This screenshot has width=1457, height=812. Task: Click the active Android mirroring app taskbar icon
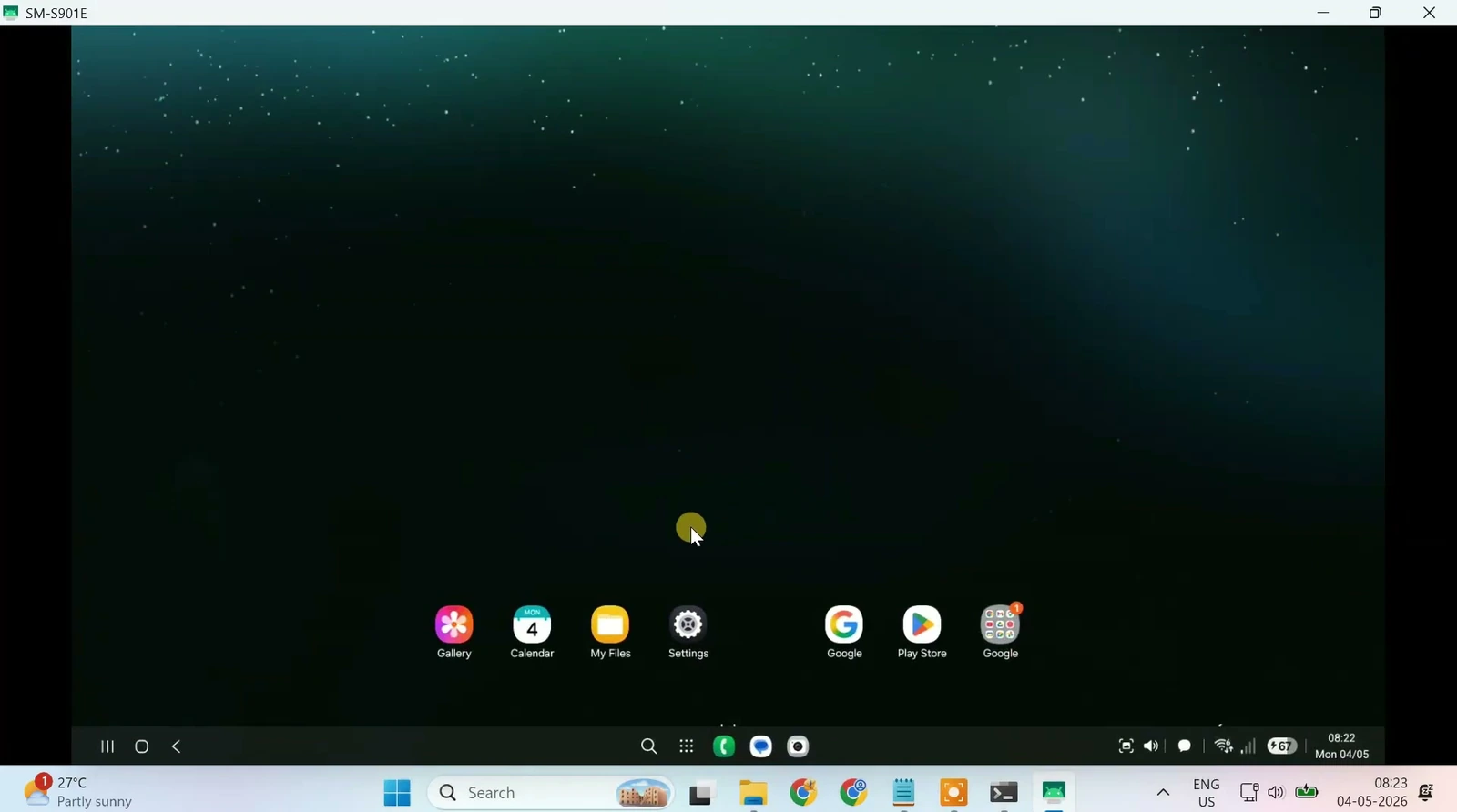(1055, 793)
